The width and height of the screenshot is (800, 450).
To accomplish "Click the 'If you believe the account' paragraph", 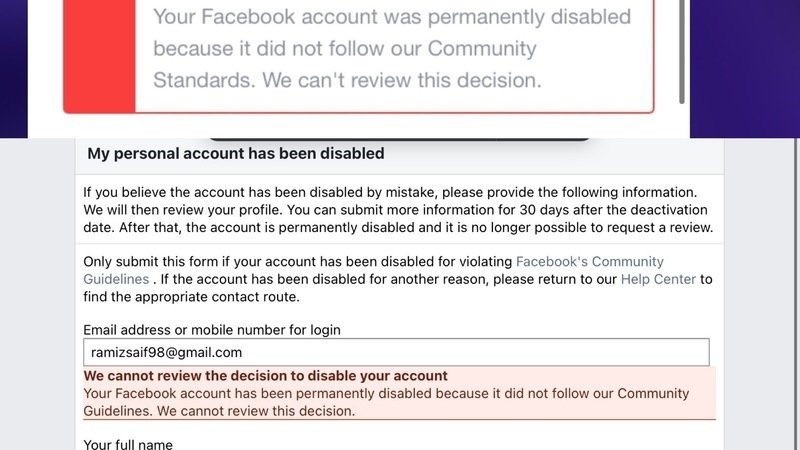I will click(x=389, y=191).
